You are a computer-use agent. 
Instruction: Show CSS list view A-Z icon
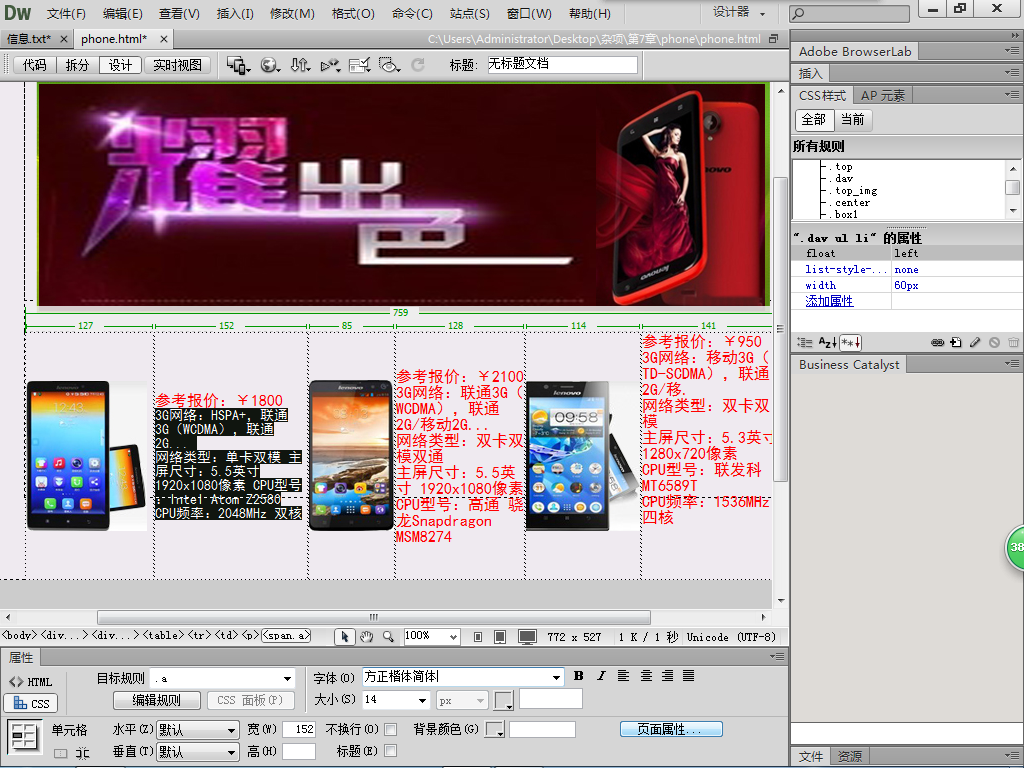[x=827, y=342]
